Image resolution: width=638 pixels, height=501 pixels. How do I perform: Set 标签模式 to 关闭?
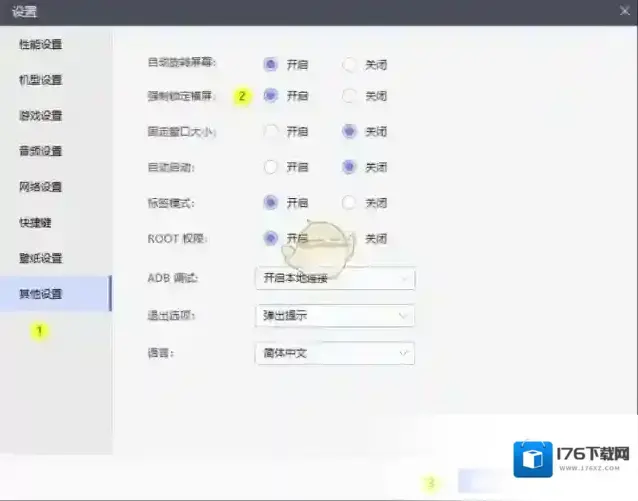pyautogui.click(x=349, y=202)
